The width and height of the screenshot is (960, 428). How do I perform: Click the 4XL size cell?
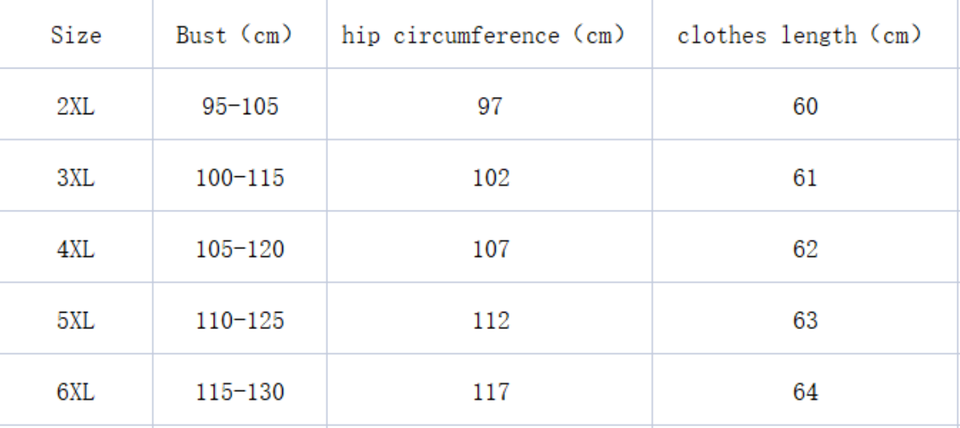[76, 249]
